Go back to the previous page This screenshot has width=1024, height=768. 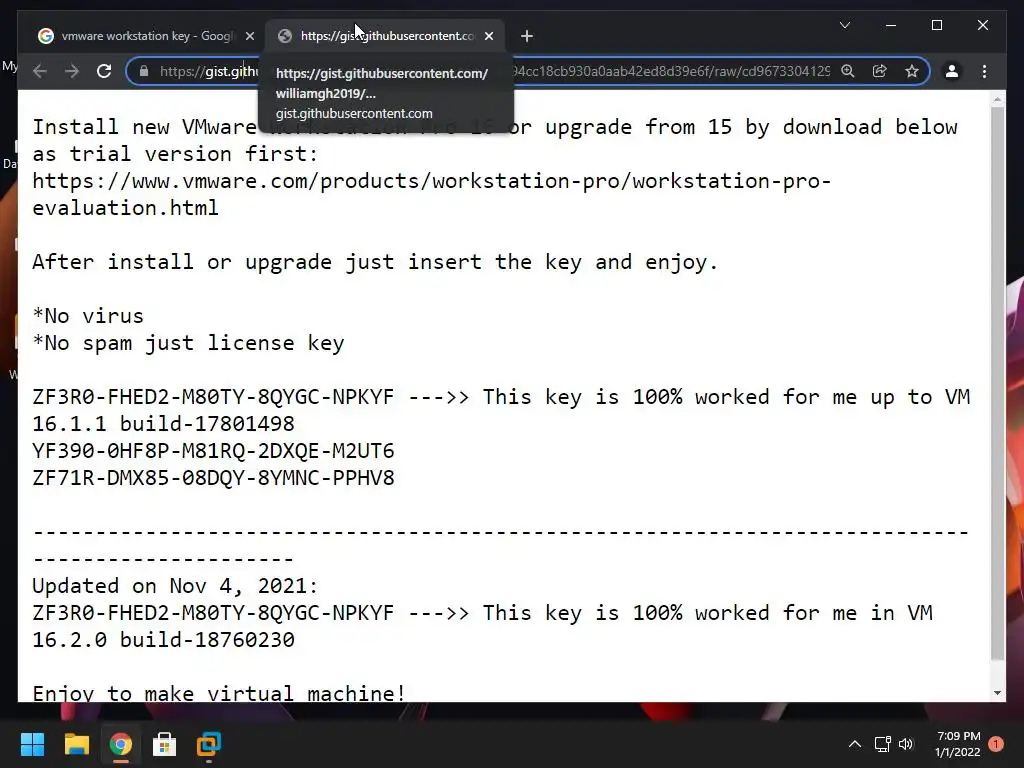click(x=40, y=71)
